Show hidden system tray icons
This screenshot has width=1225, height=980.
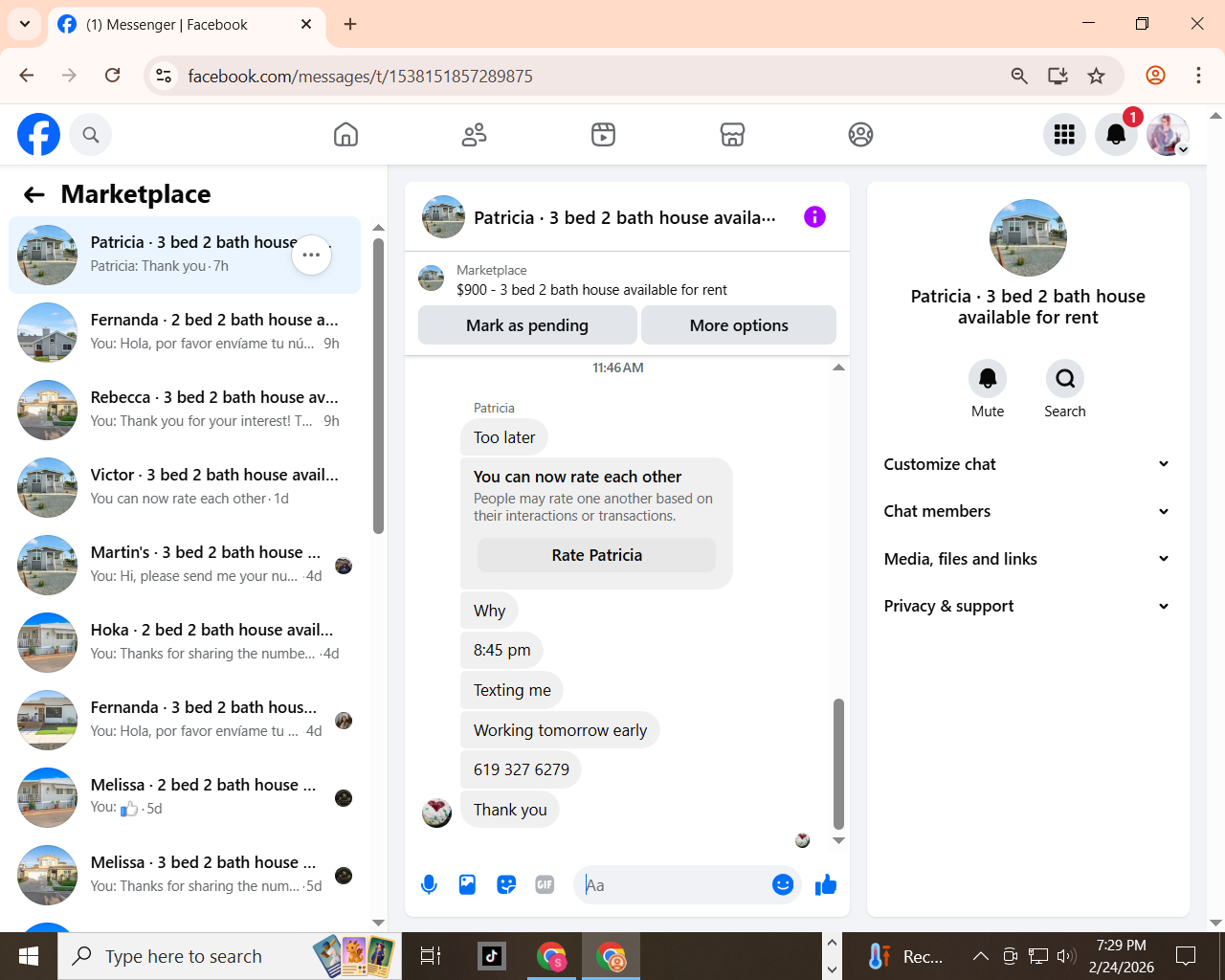tap(981, 956)
